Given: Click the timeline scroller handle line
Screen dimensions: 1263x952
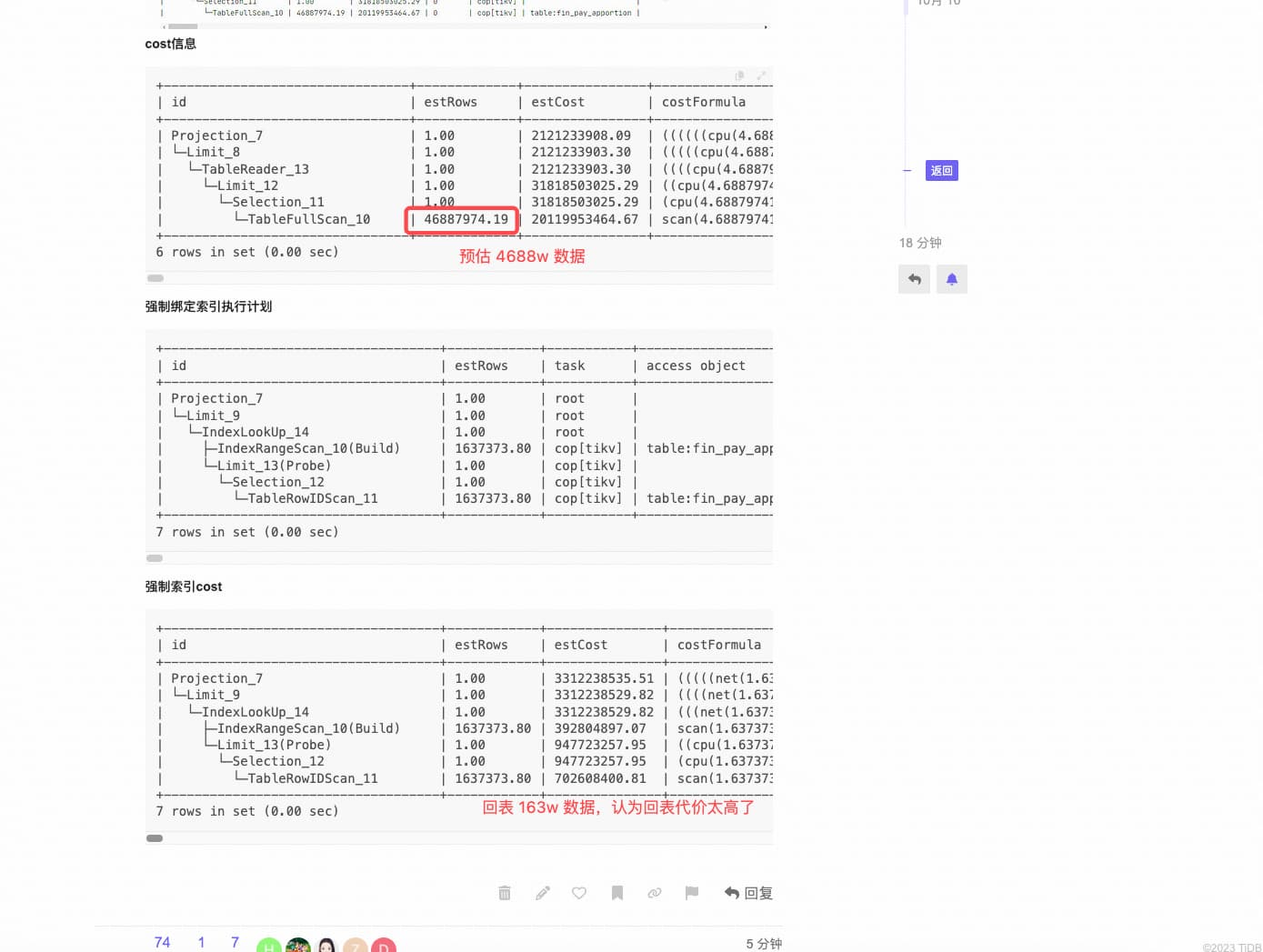Looking at the screenshot, I should click(x=907, y=170).
